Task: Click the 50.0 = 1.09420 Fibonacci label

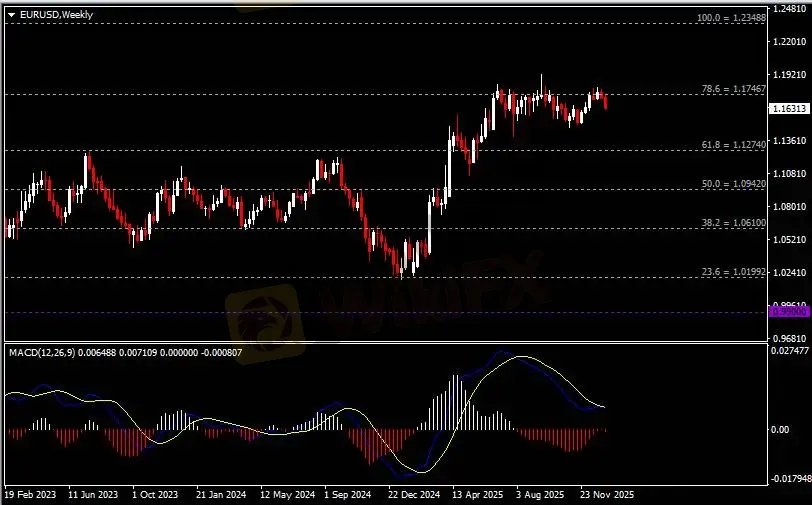Action: pyautogui.click(x=734, y=184)
